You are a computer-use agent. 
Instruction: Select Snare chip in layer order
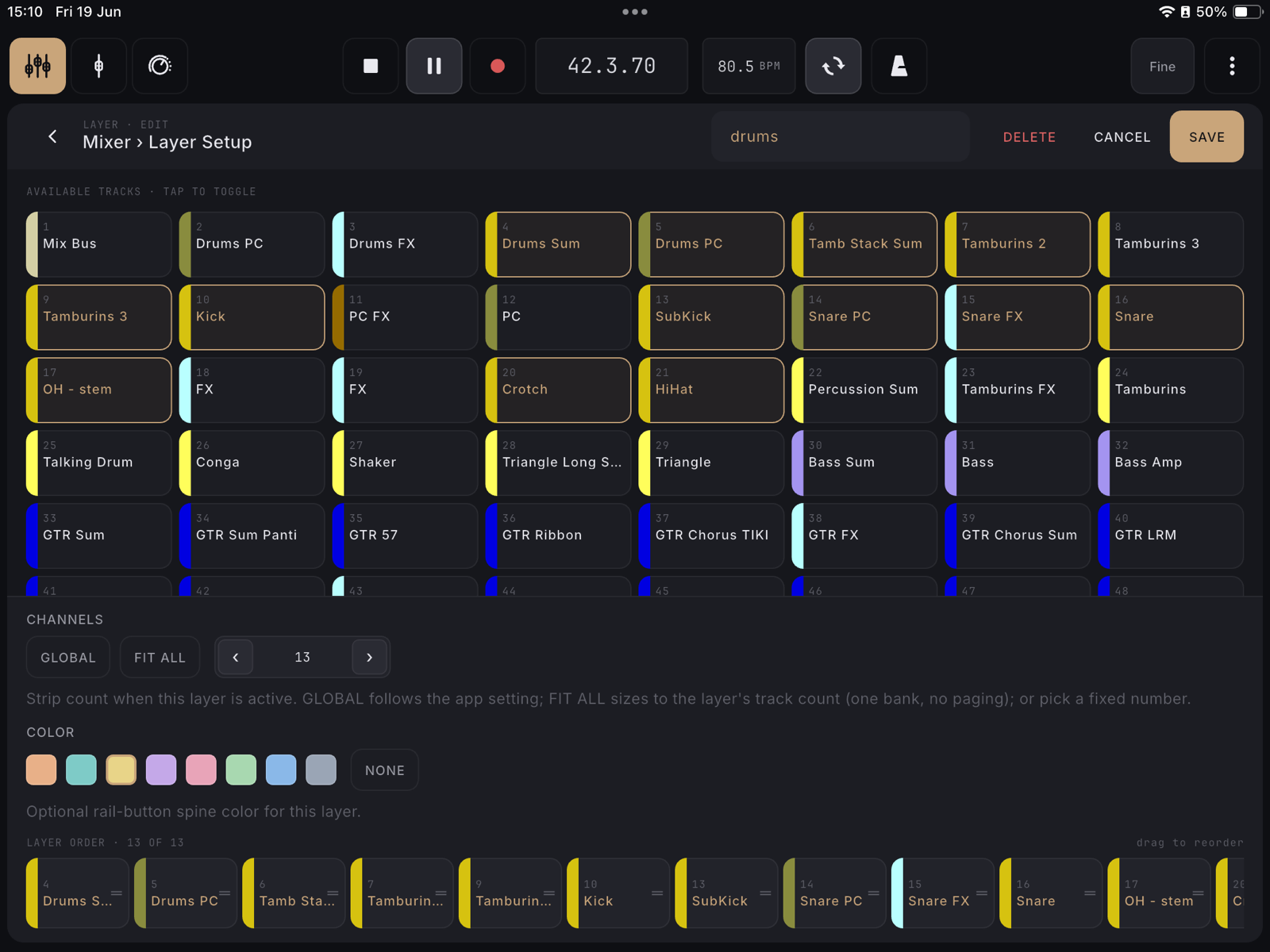coord(1050,893)
